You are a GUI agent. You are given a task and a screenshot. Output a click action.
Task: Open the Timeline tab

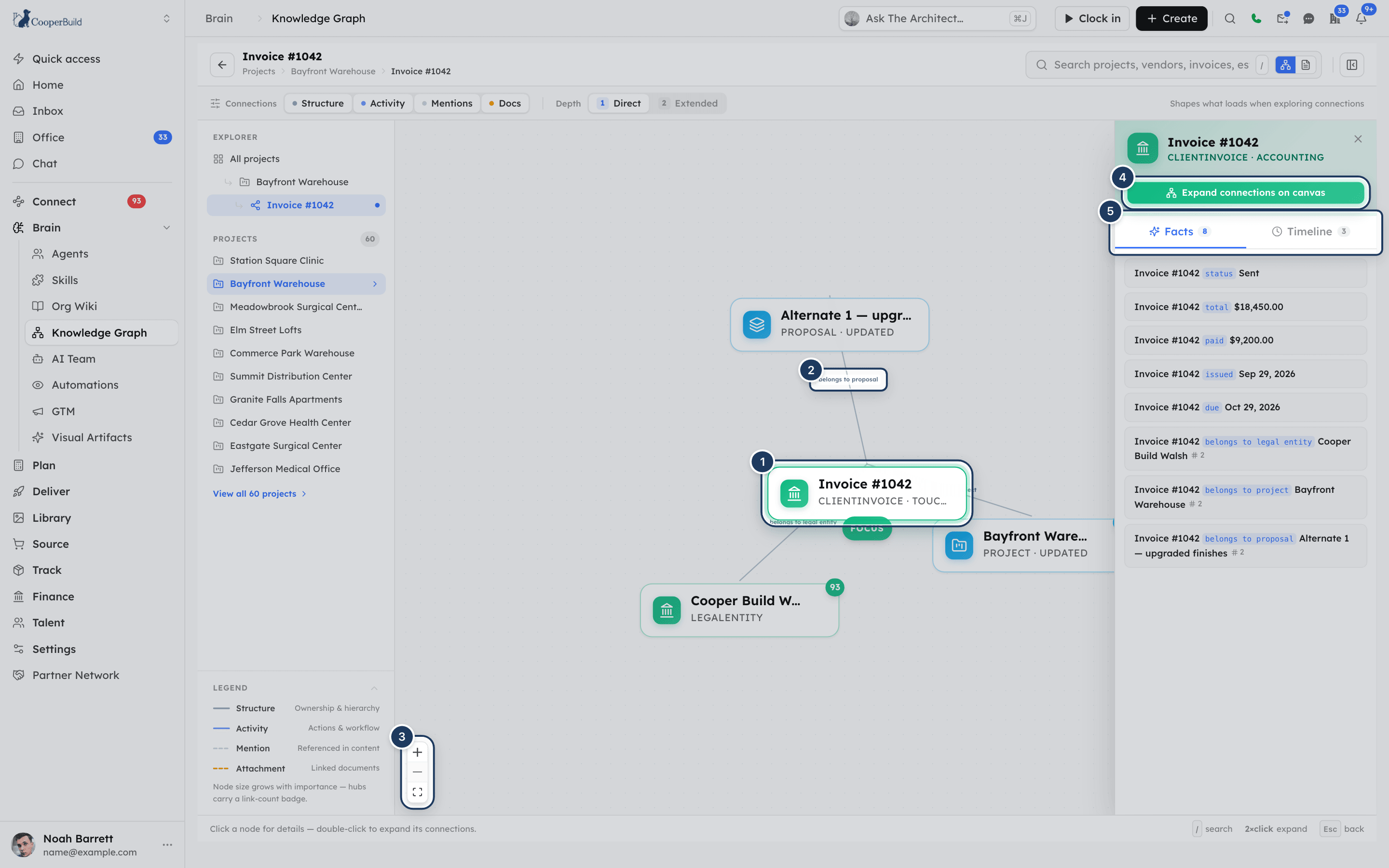(1310, 231)
